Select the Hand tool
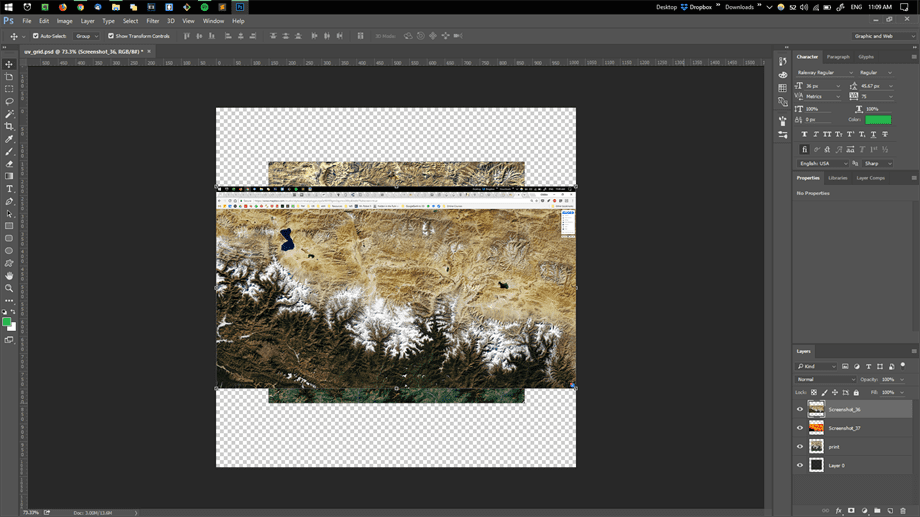This screenshot has height=517, width=920. pos(9,276)
